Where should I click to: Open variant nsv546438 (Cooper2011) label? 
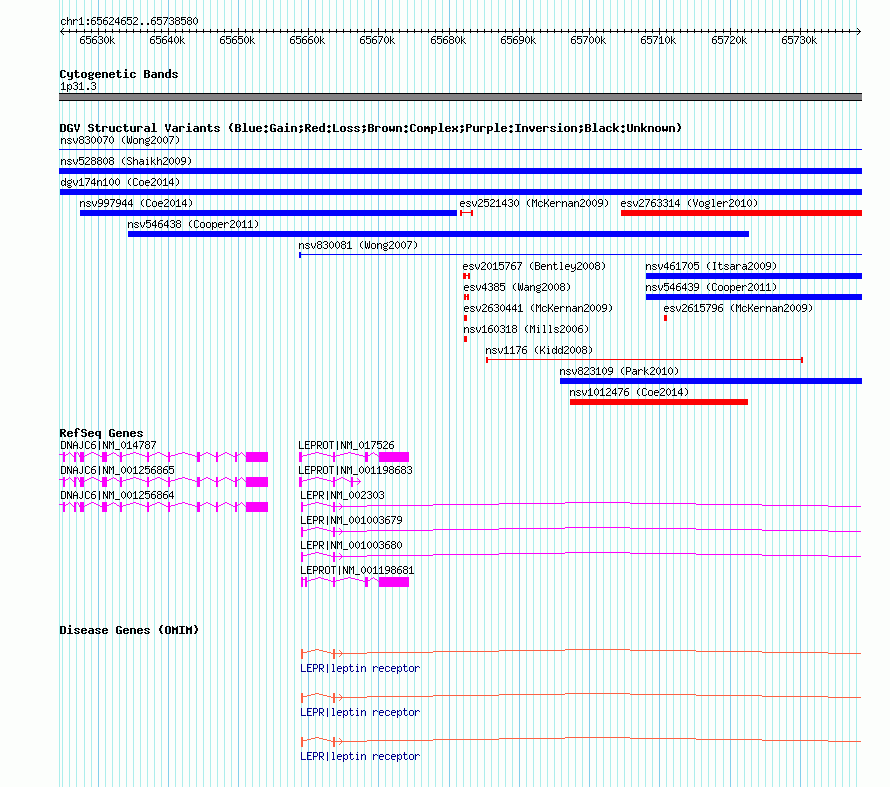pos(193,224)
